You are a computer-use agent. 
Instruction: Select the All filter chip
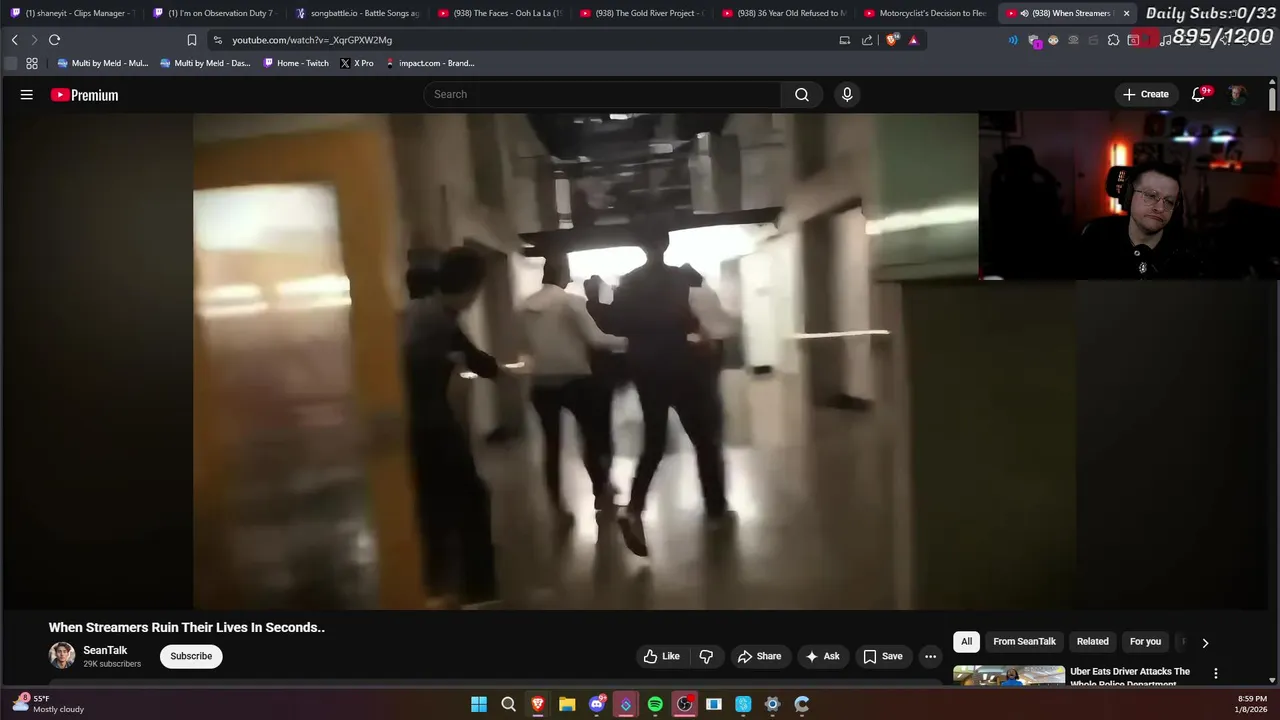tap(966, 642)
